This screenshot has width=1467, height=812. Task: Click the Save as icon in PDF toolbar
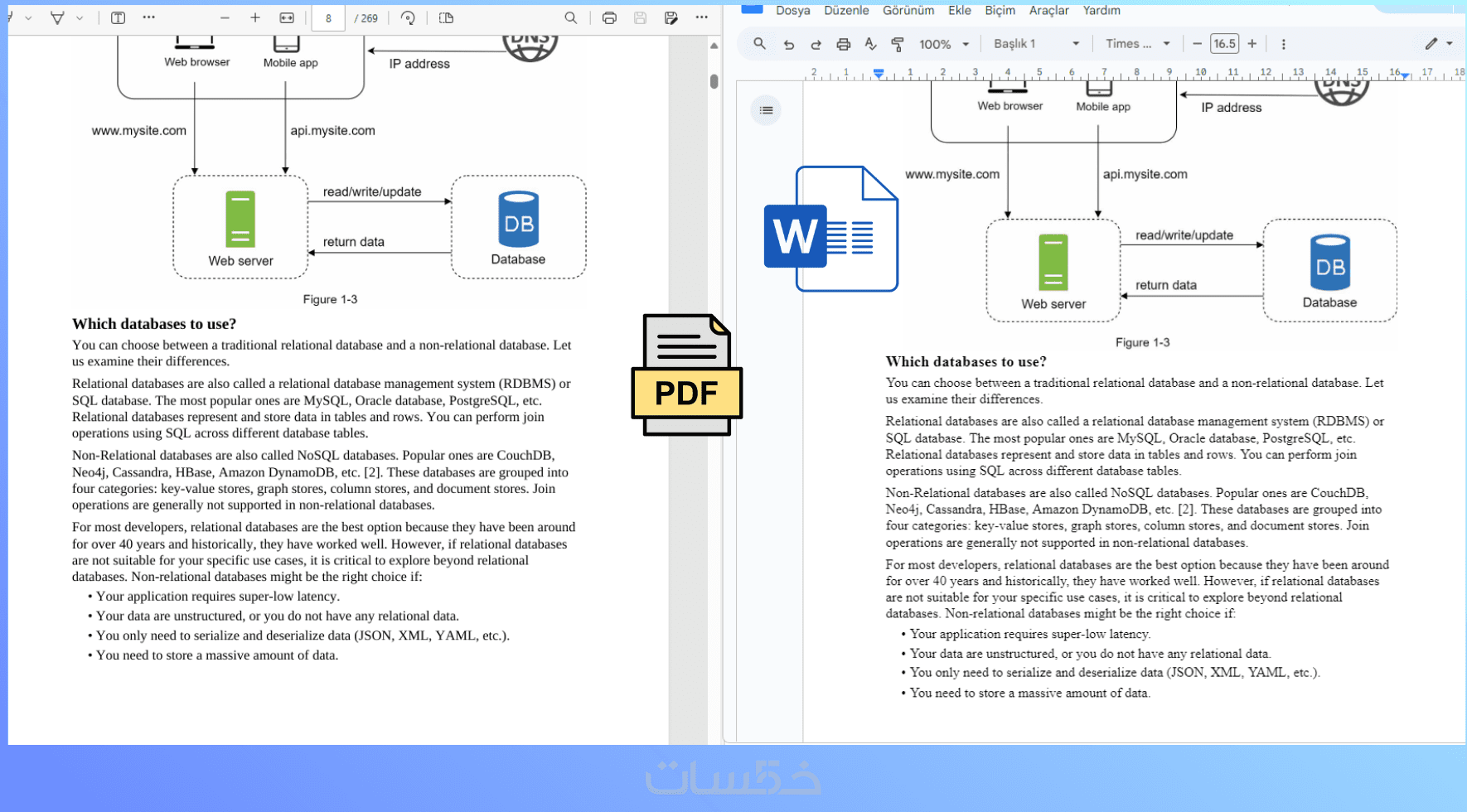[671, 17]
